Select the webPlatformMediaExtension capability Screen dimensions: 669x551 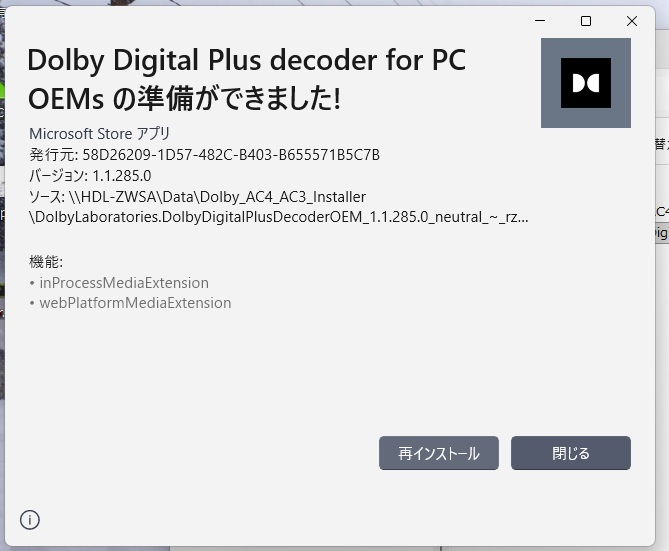[x=134, y=303]
